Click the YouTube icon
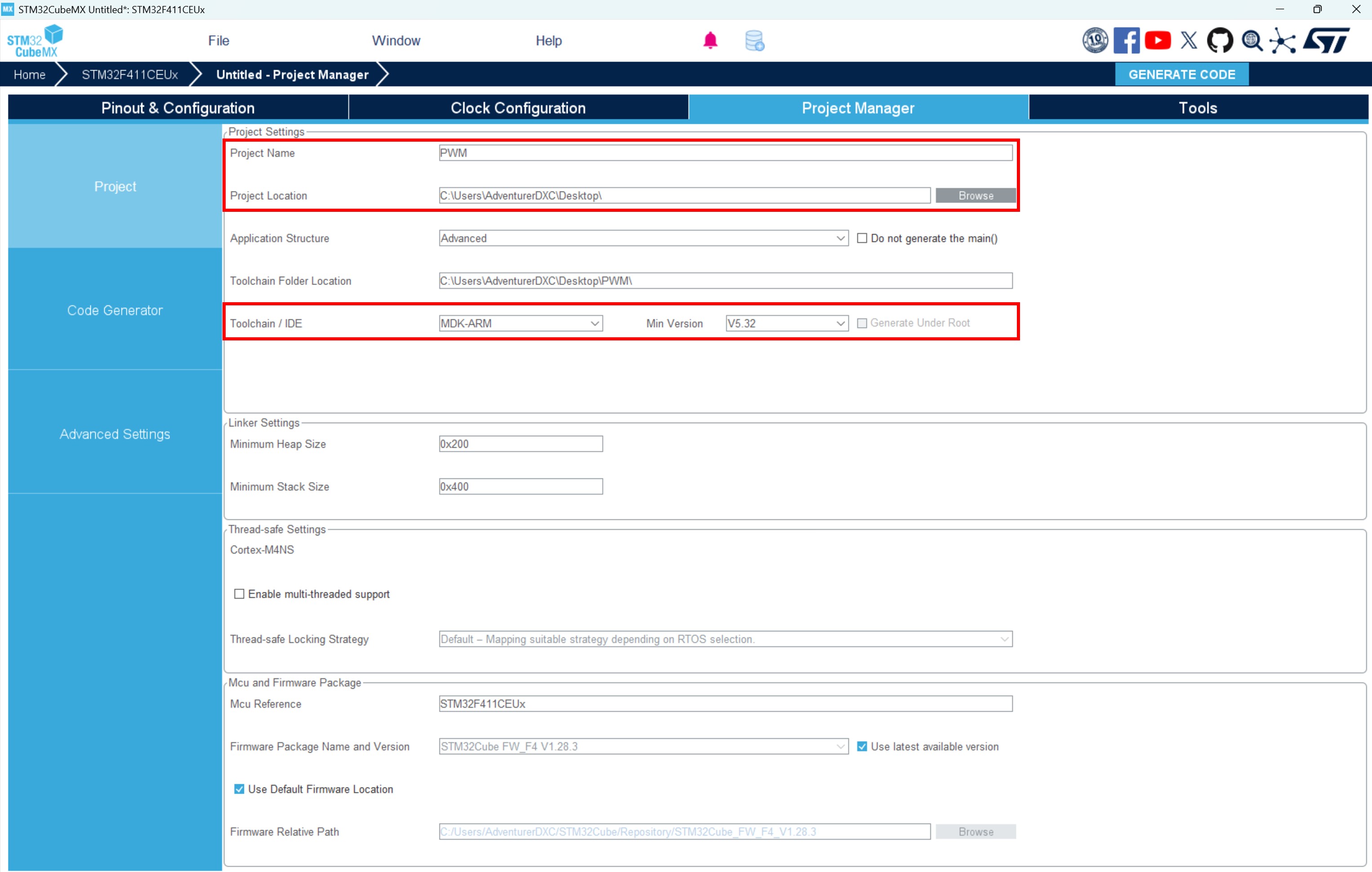 point(1157,40)
